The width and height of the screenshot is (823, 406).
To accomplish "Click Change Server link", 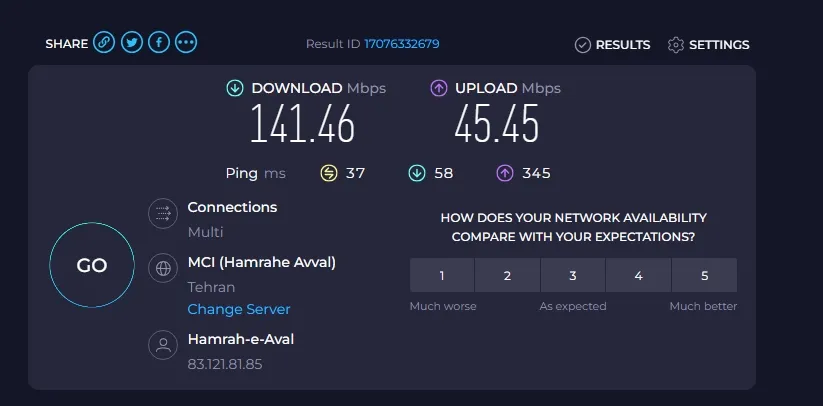I will click(x=239, y=309).
